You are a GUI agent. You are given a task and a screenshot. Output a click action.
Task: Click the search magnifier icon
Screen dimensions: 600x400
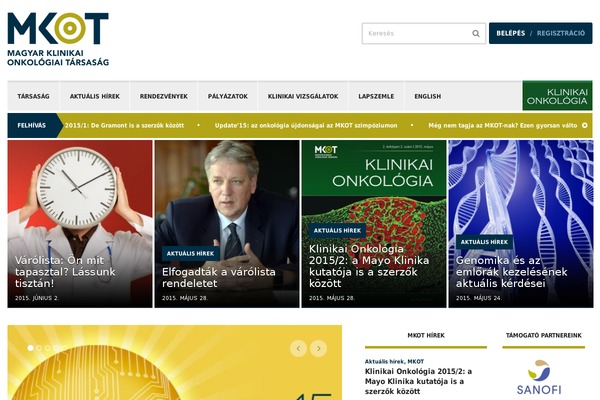(476, 33)
